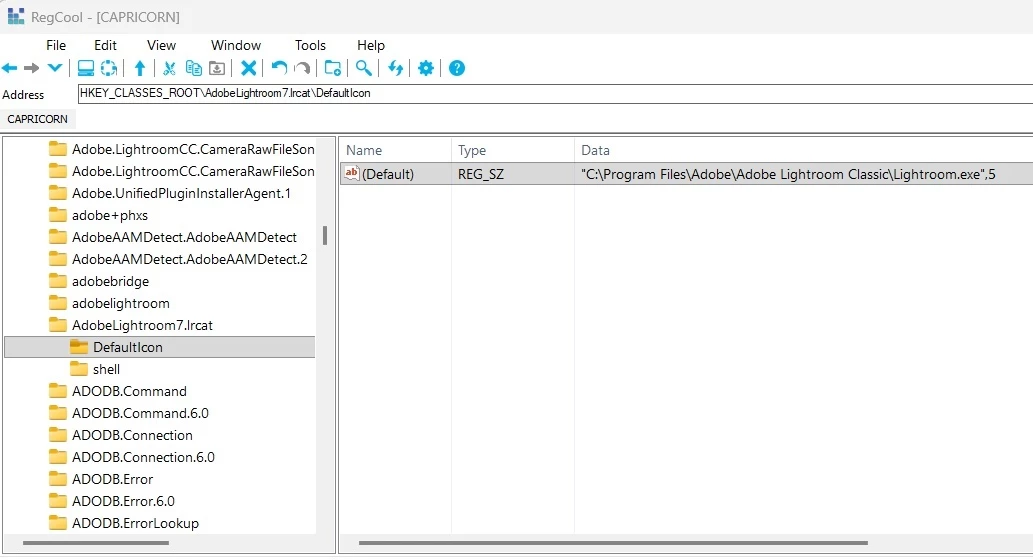Viewport: 1033px width, 560px height.
Task: Open settings with the gear icon
Action: click(x=426, y=68)
